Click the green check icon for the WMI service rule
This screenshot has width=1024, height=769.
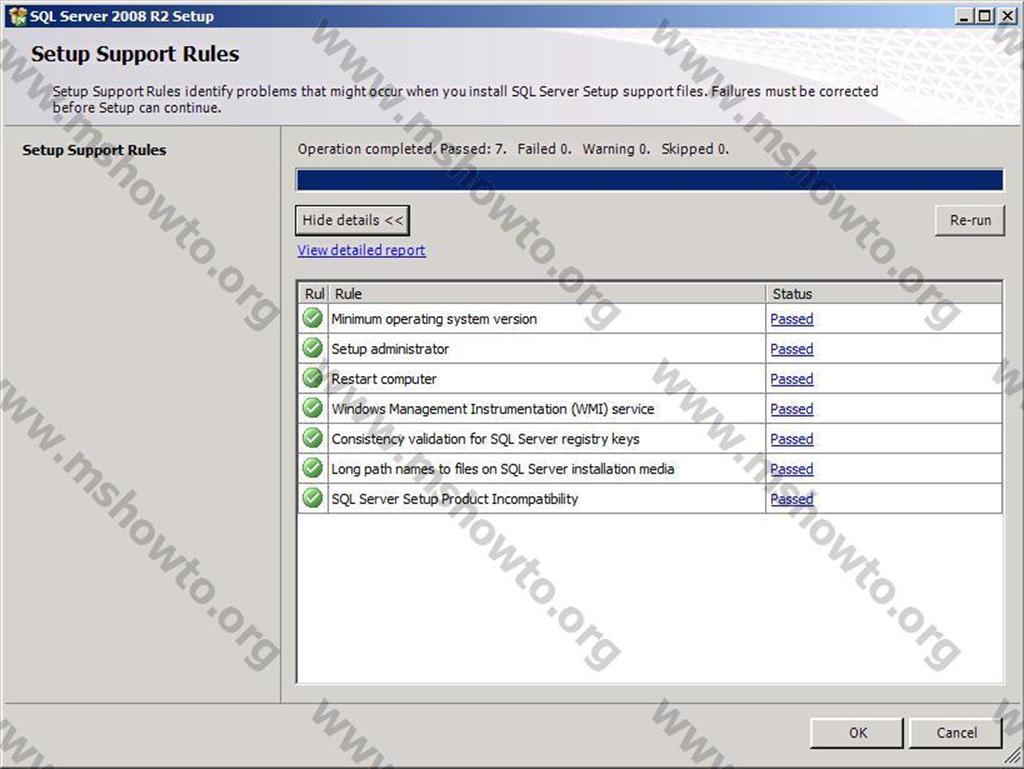point(313,409)
